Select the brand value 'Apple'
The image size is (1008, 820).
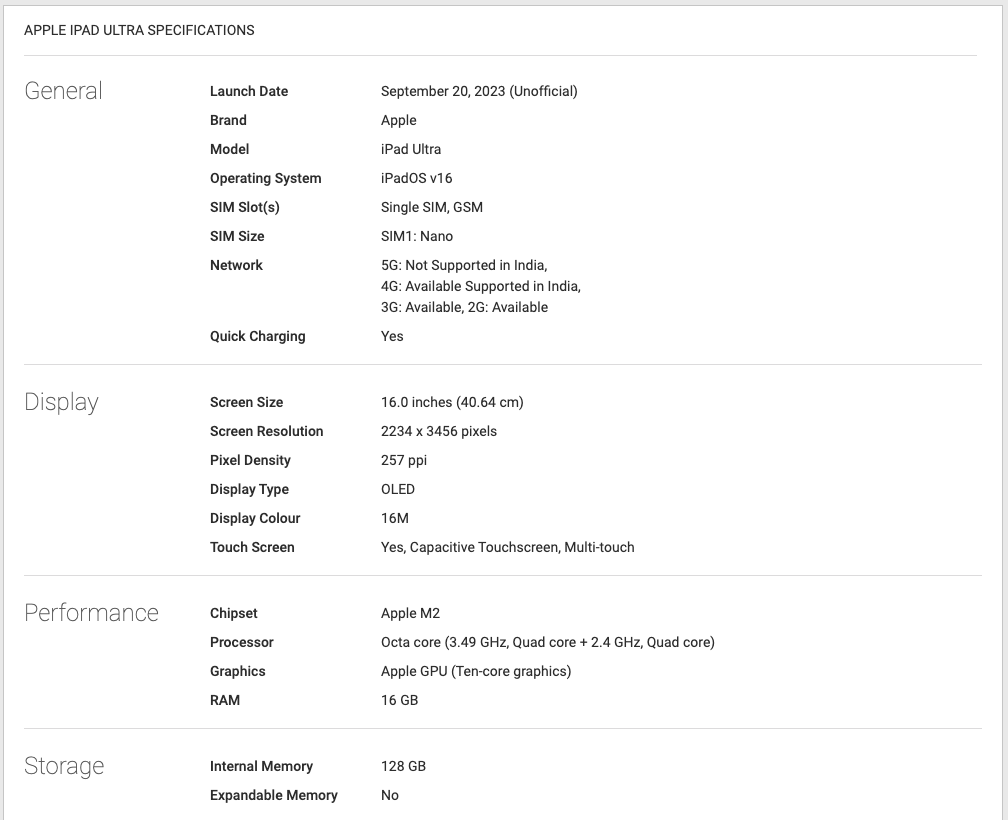[x=399, y=120]
